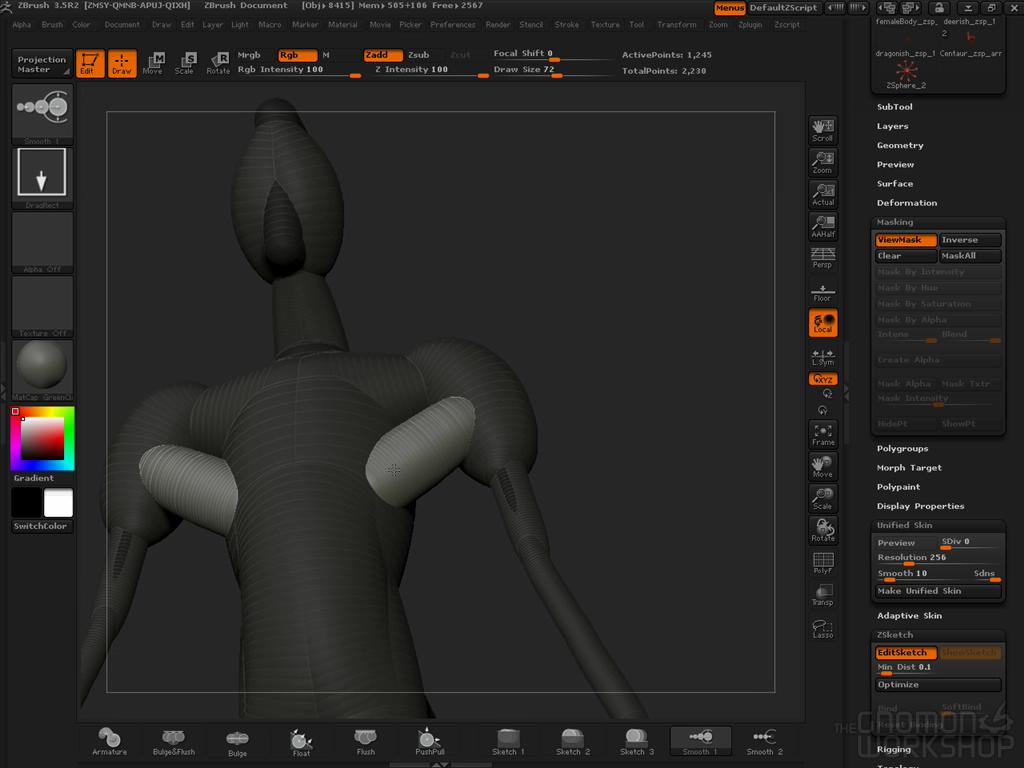Select the Sketch 2 brush
The height and width of the screenshot is (768, 1024).
point(572,742)
